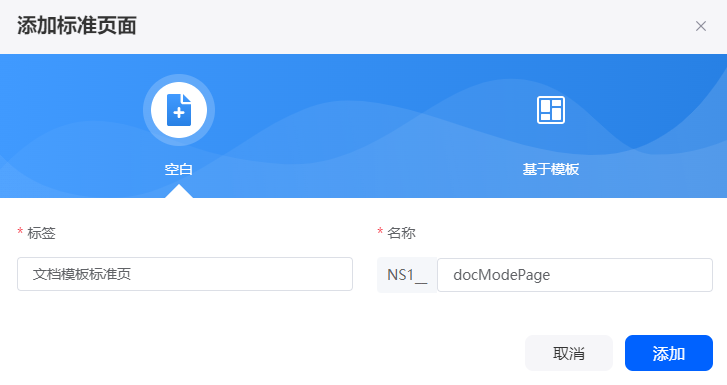Switch to the 空白 option label
Screen dimensions: 727x385
click(x=179, y=169)
